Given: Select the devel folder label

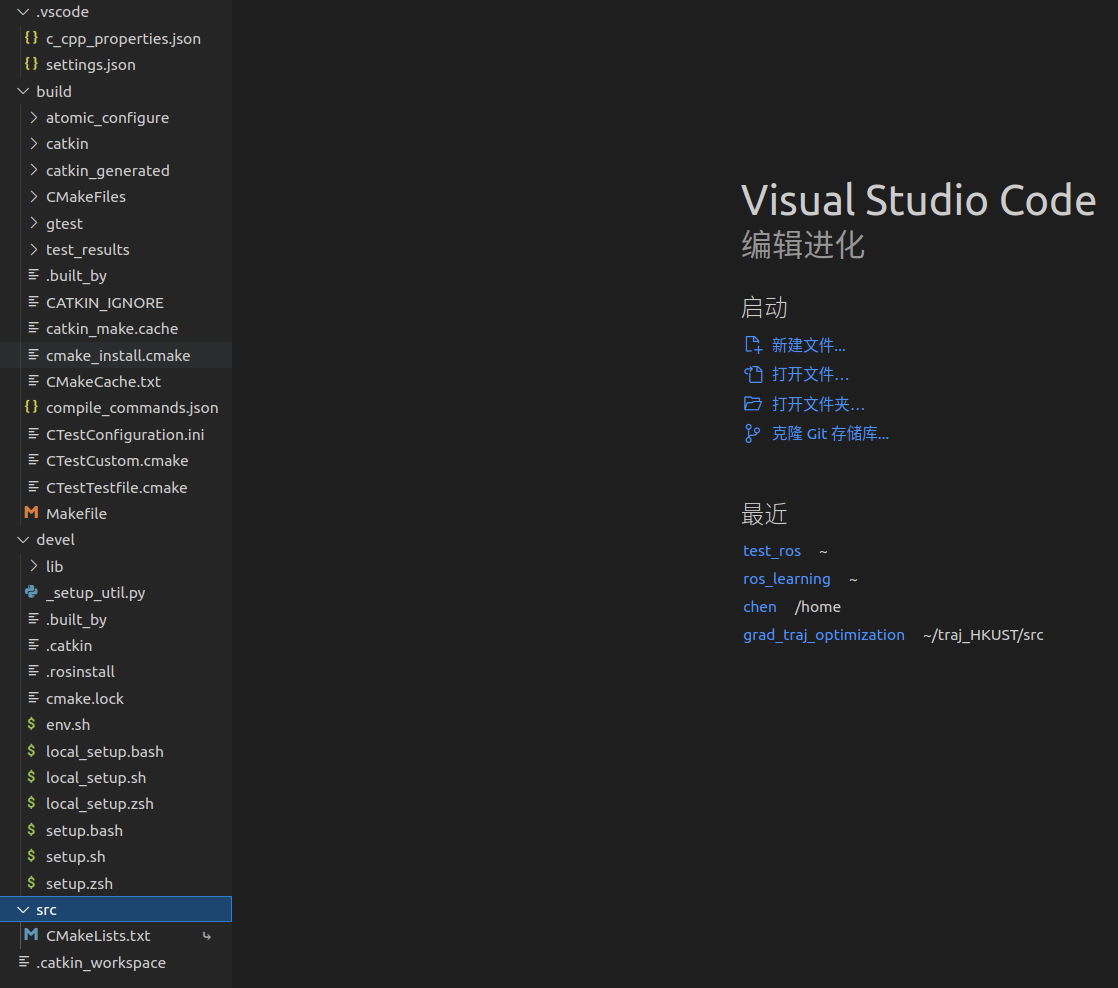Looking at the screenshot, I should tap(55, 540).
